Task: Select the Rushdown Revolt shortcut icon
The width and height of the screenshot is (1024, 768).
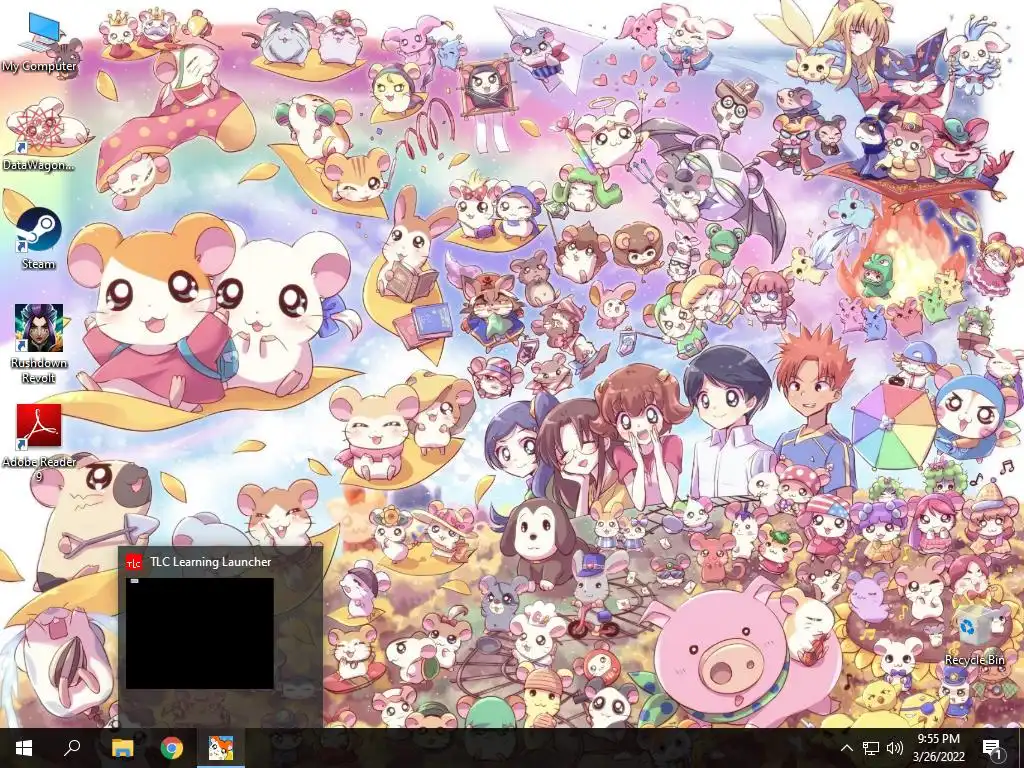Action: pyautogui.click(x=39, y=344)
